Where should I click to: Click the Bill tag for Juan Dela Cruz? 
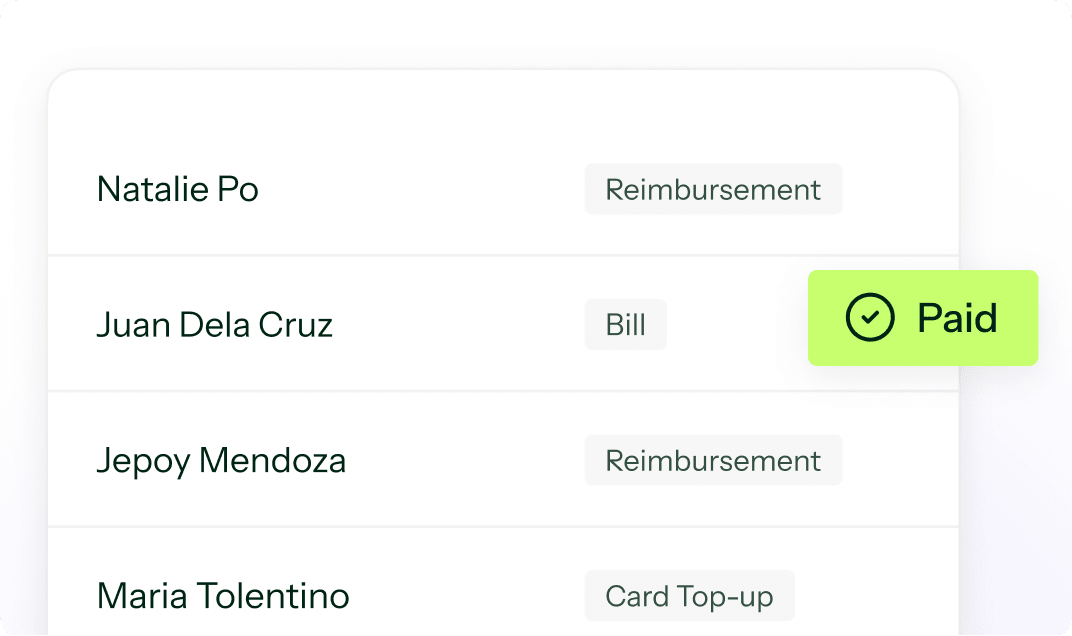(625, 325)
